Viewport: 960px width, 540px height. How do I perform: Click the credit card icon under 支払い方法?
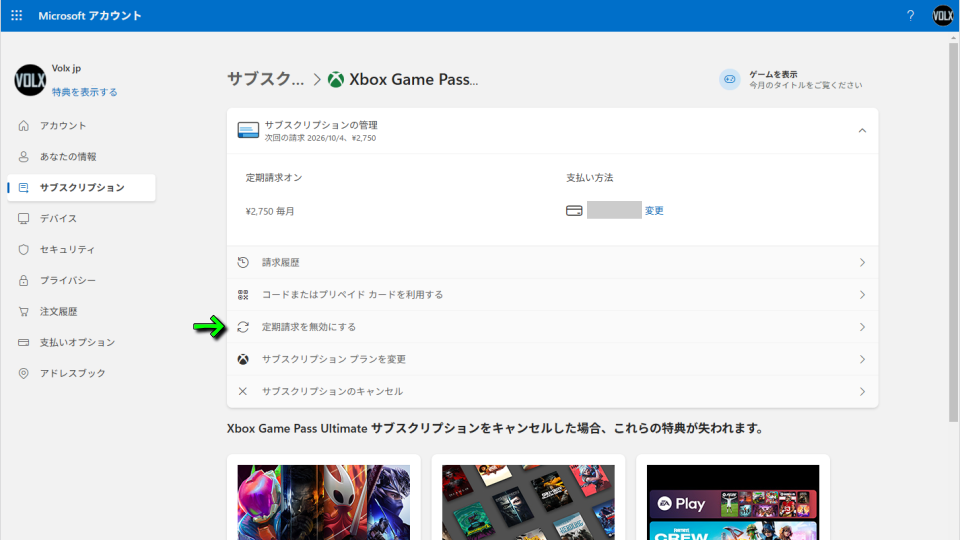574,211
